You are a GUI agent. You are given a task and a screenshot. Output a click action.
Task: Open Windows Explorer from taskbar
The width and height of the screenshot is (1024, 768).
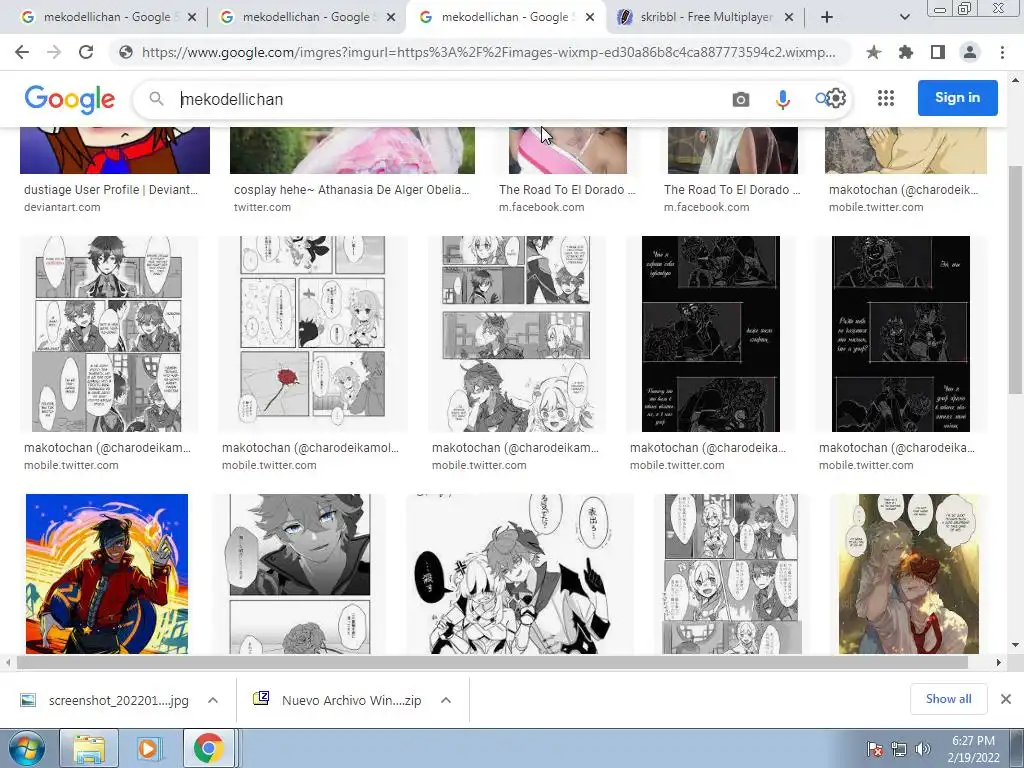[x=89, y=748]
